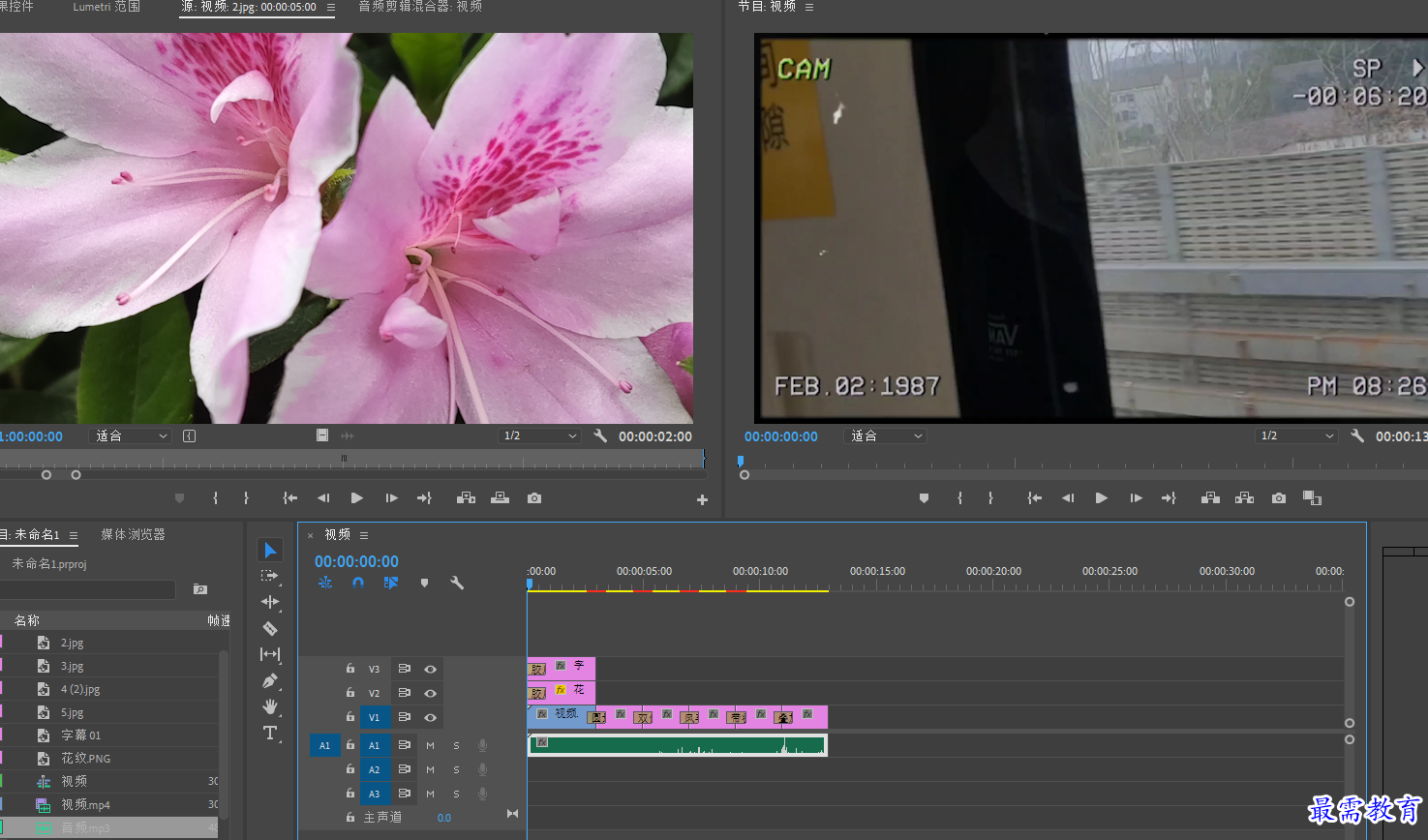Viewport: 1428px width, 840px height.
Task: Open timeline display settings wrench
Action: 457,583
